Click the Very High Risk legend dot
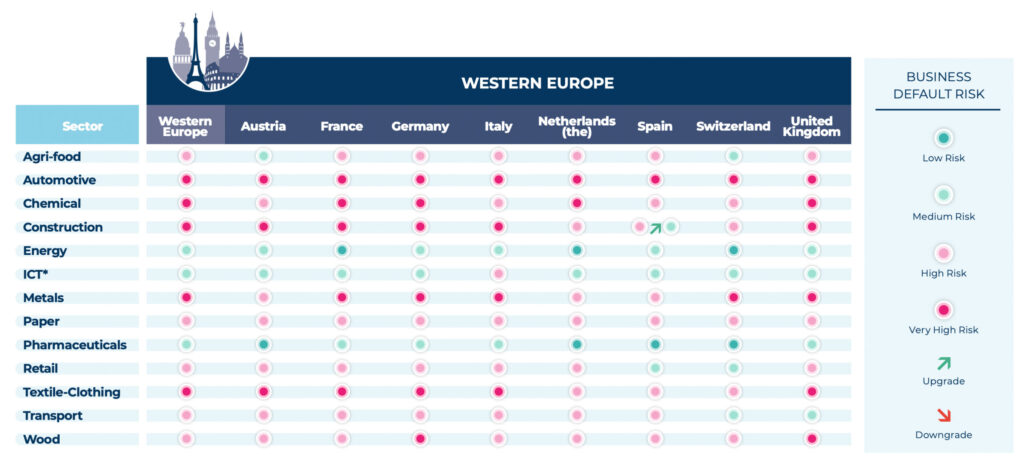 point(943,310)
